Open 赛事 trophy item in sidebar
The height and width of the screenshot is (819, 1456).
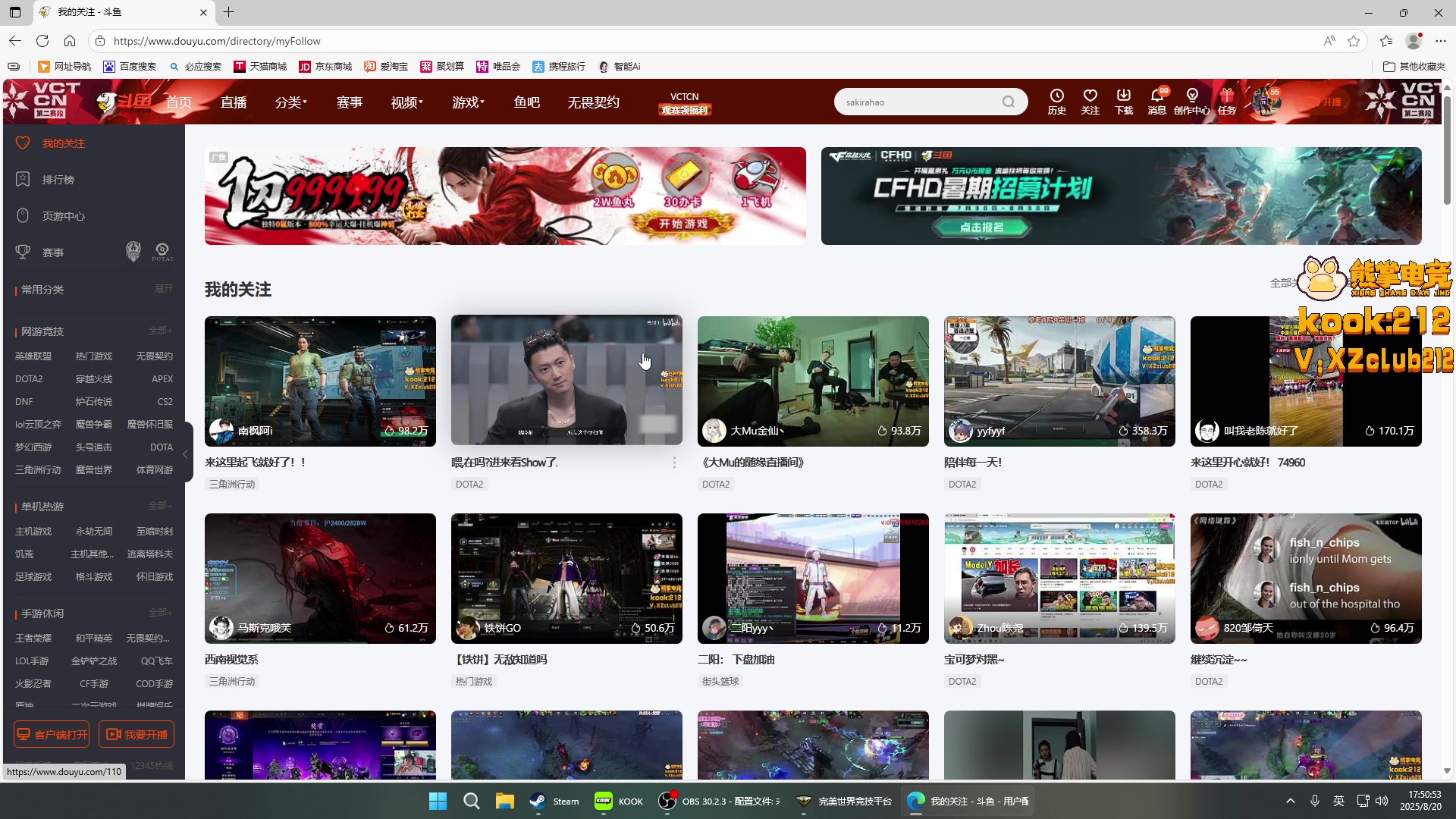(52, 253)
